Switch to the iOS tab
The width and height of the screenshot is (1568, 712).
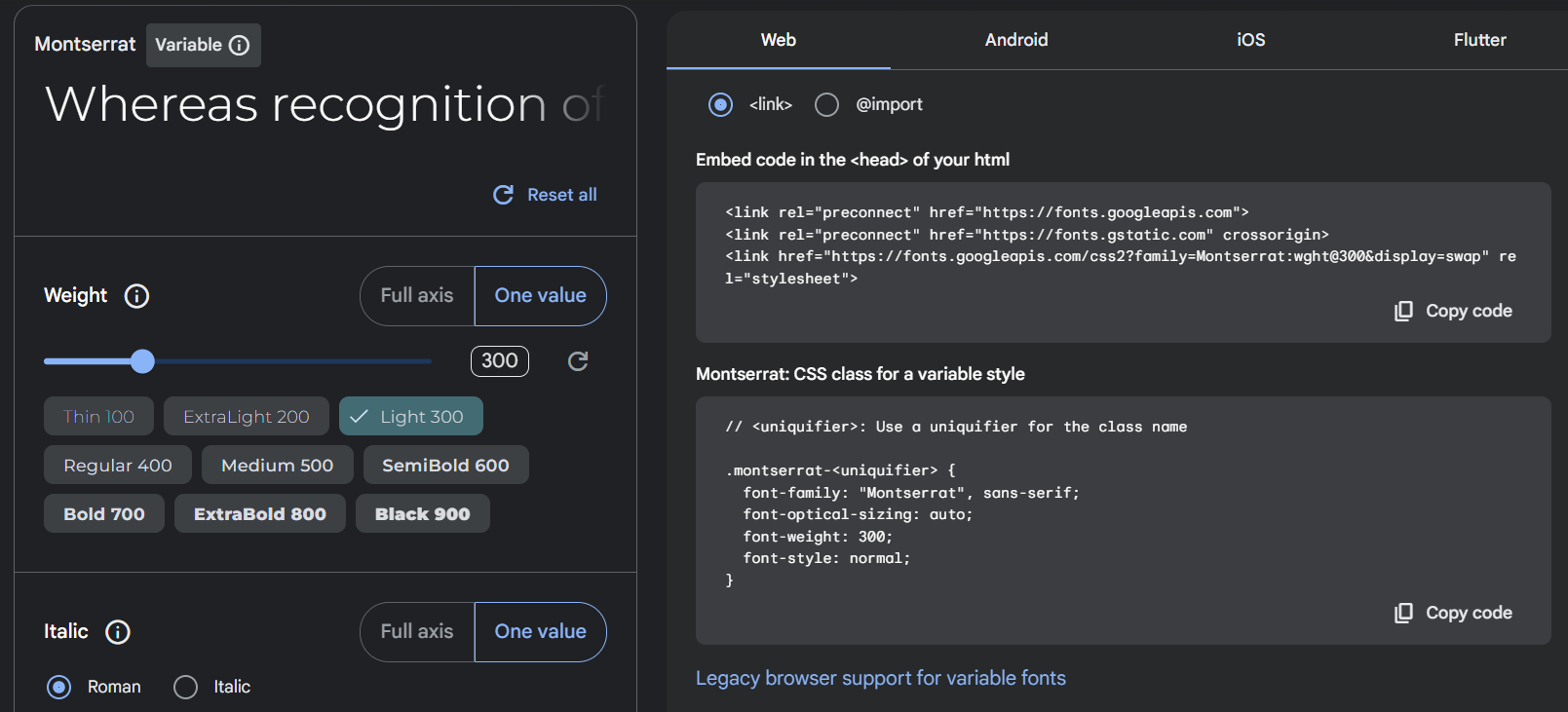click(1251, 40)
